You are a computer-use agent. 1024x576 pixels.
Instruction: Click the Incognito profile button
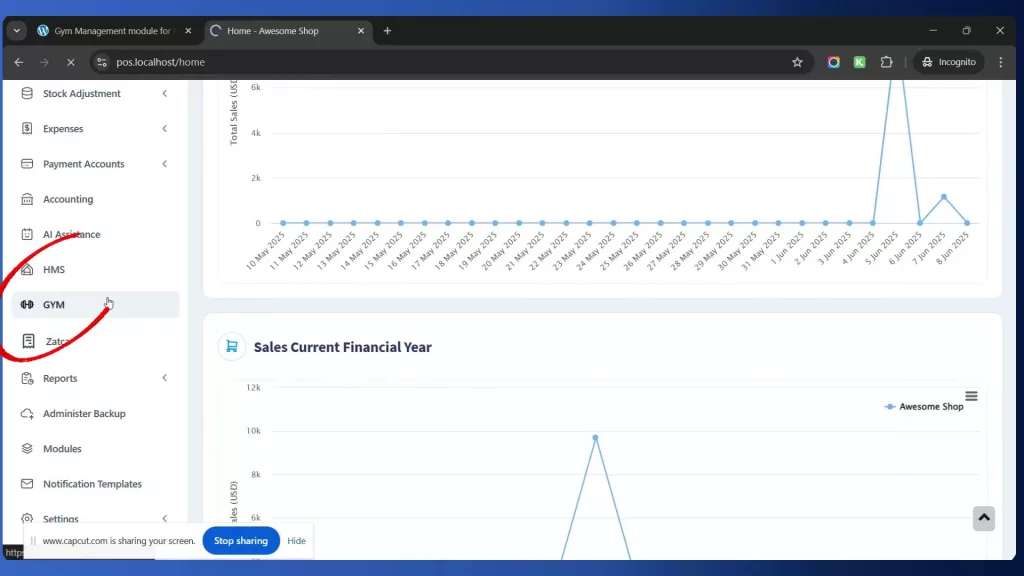(949, 62)
